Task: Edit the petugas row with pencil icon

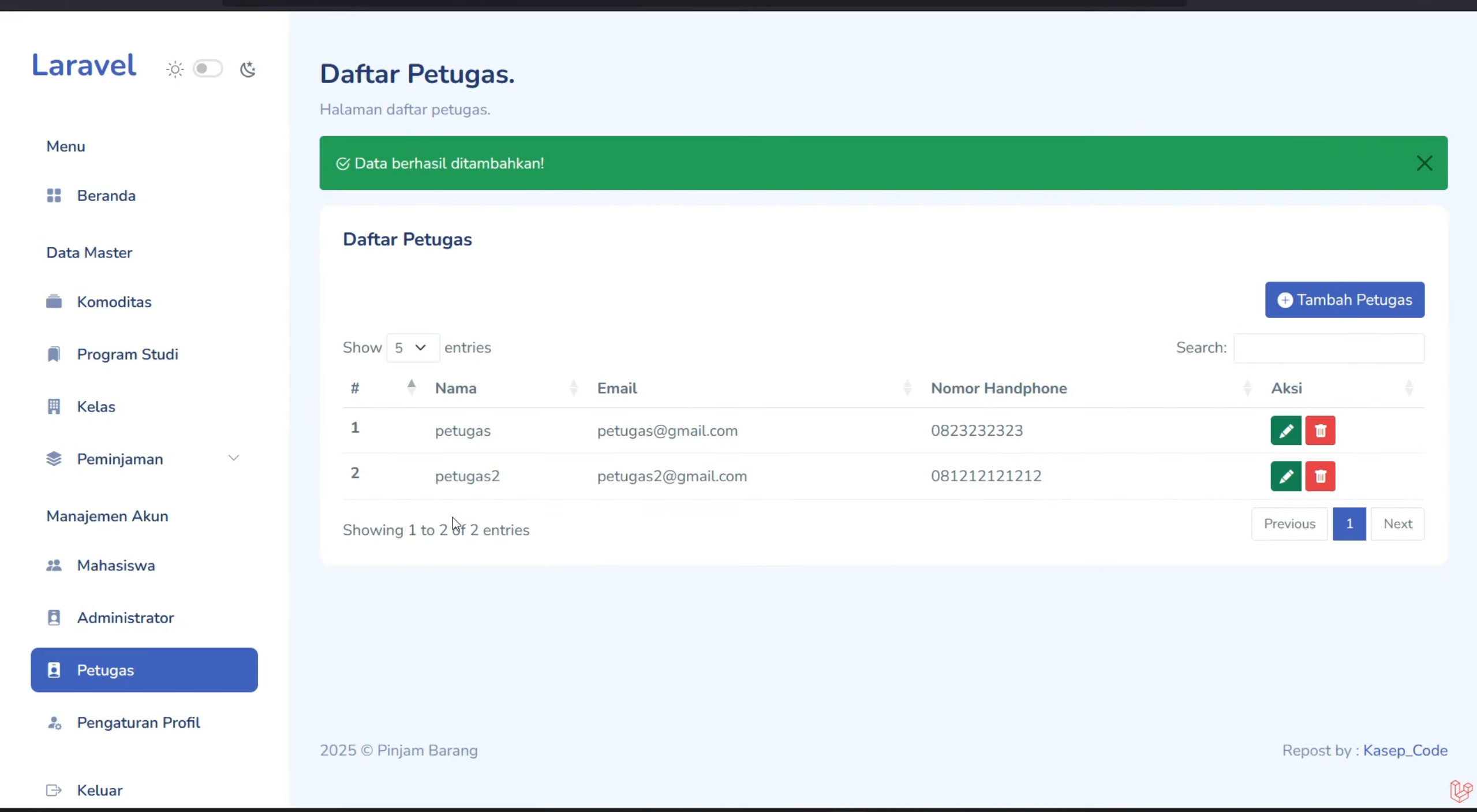Action: [x=1285, y=431]
